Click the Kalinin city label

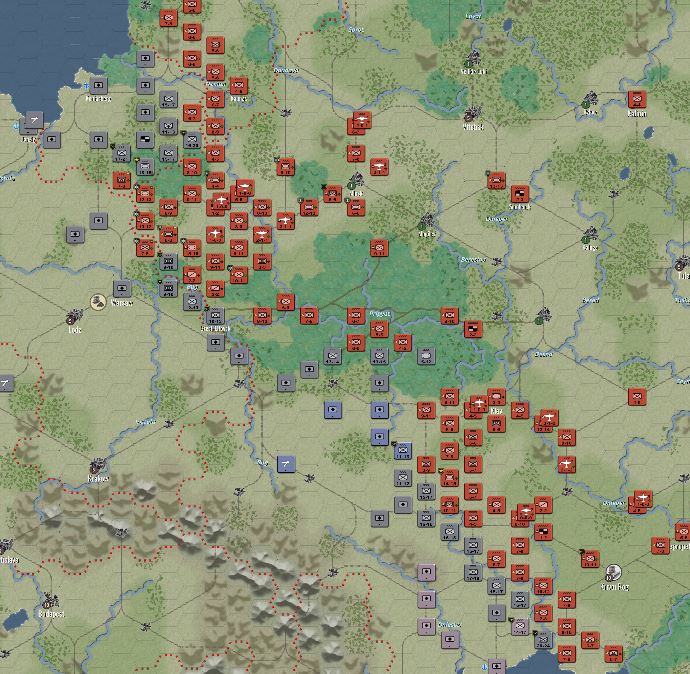[x=637, y=114]
